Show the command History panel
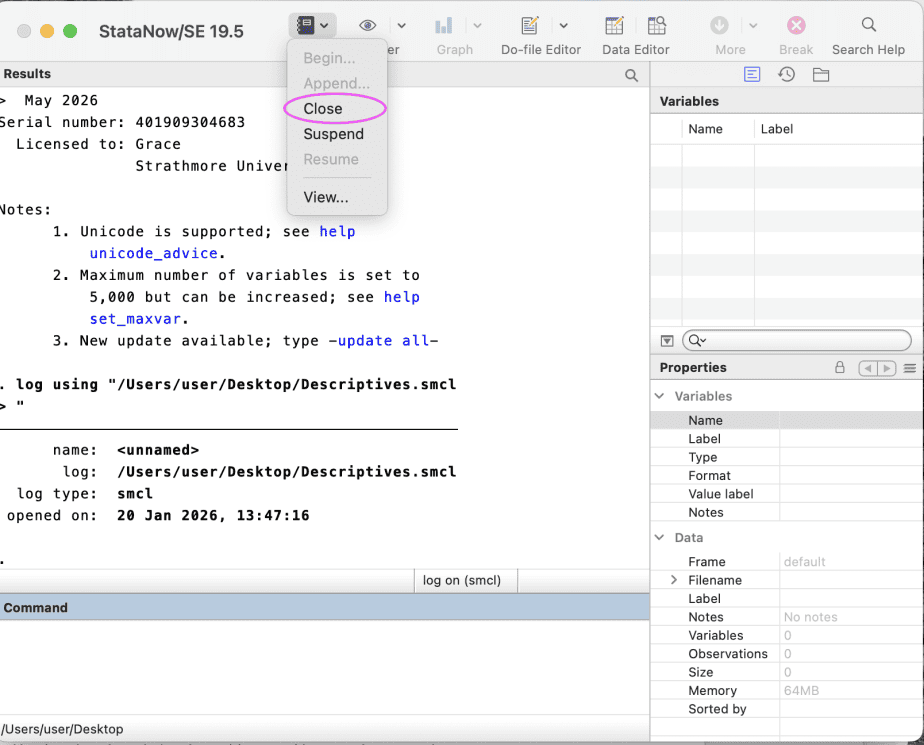This screenshot has width=924, height=745. [787, 75]
